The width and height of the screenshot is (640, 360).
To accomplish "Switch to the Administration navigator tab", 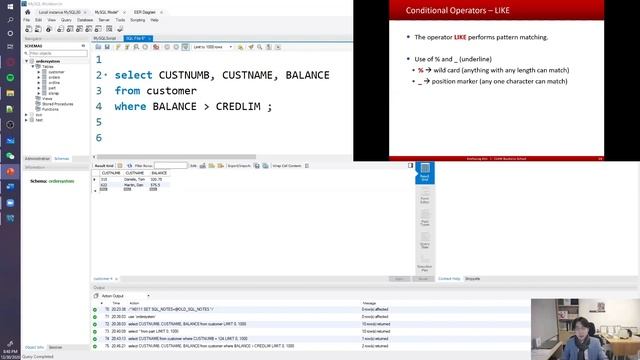I will 37,158.
